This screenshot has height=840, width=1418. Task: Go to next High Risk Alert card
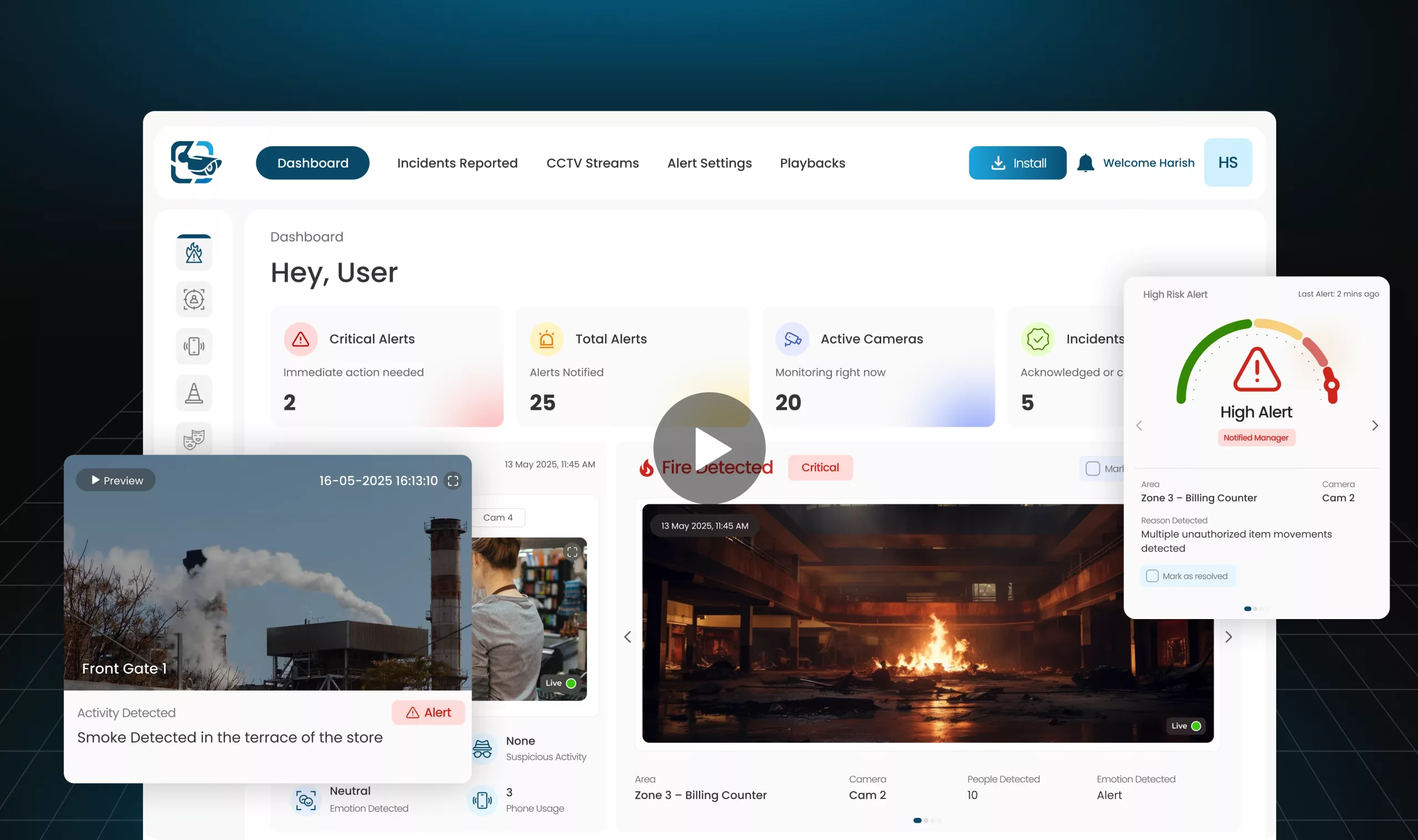[x=1374, y=426]
